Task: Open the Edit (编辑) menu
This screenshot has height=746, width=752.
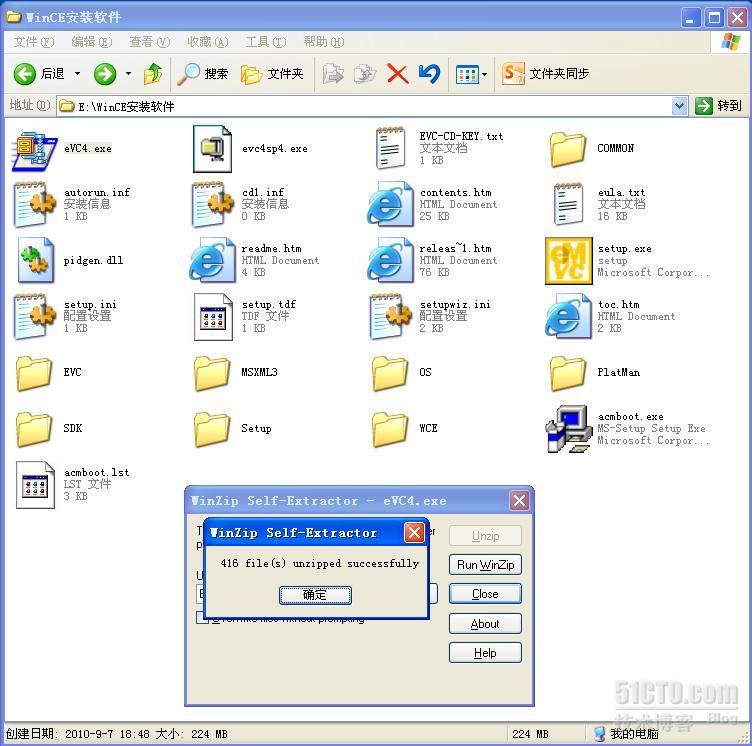Action: click(92, 42)
